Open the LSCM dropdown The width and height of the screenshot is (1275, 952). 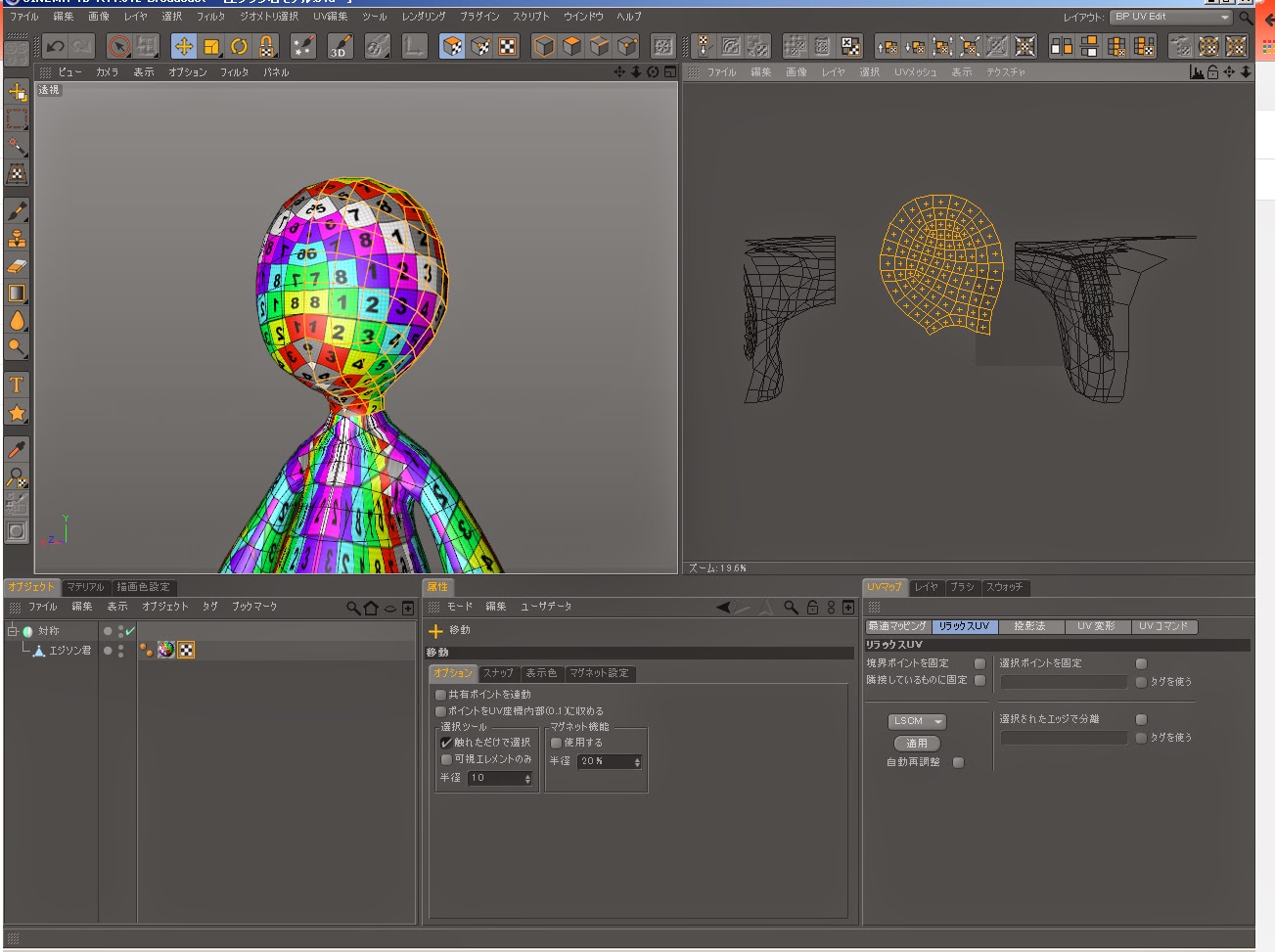click(917, 721)
